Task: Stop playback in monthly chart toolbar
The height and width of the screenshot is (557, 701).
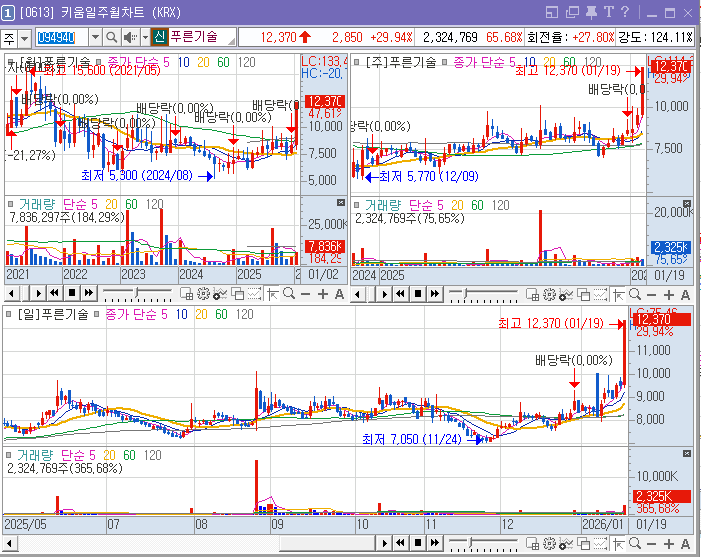Action: click(72, 293)
